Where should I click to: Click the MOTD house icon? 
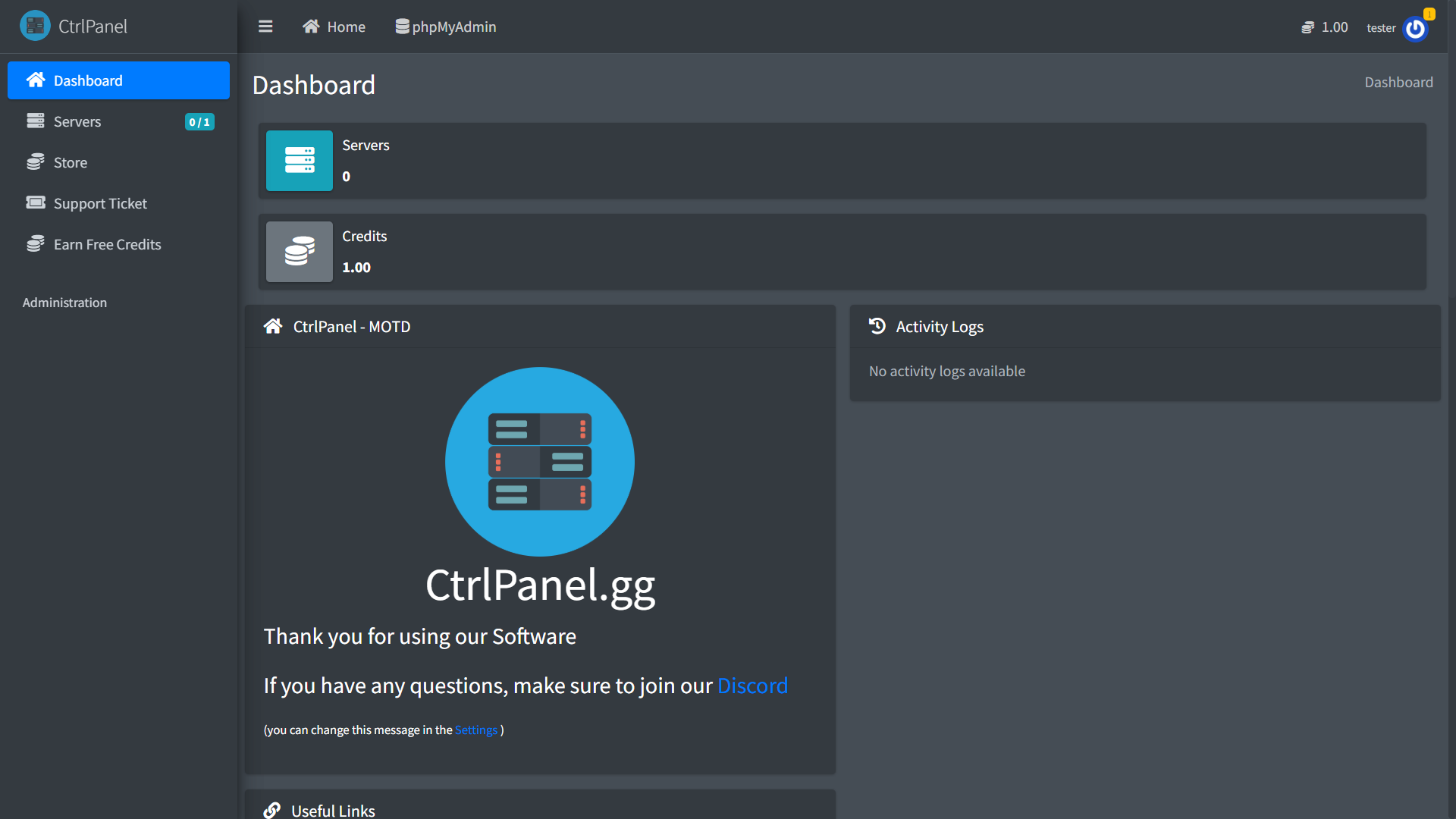tap(273, 326)
